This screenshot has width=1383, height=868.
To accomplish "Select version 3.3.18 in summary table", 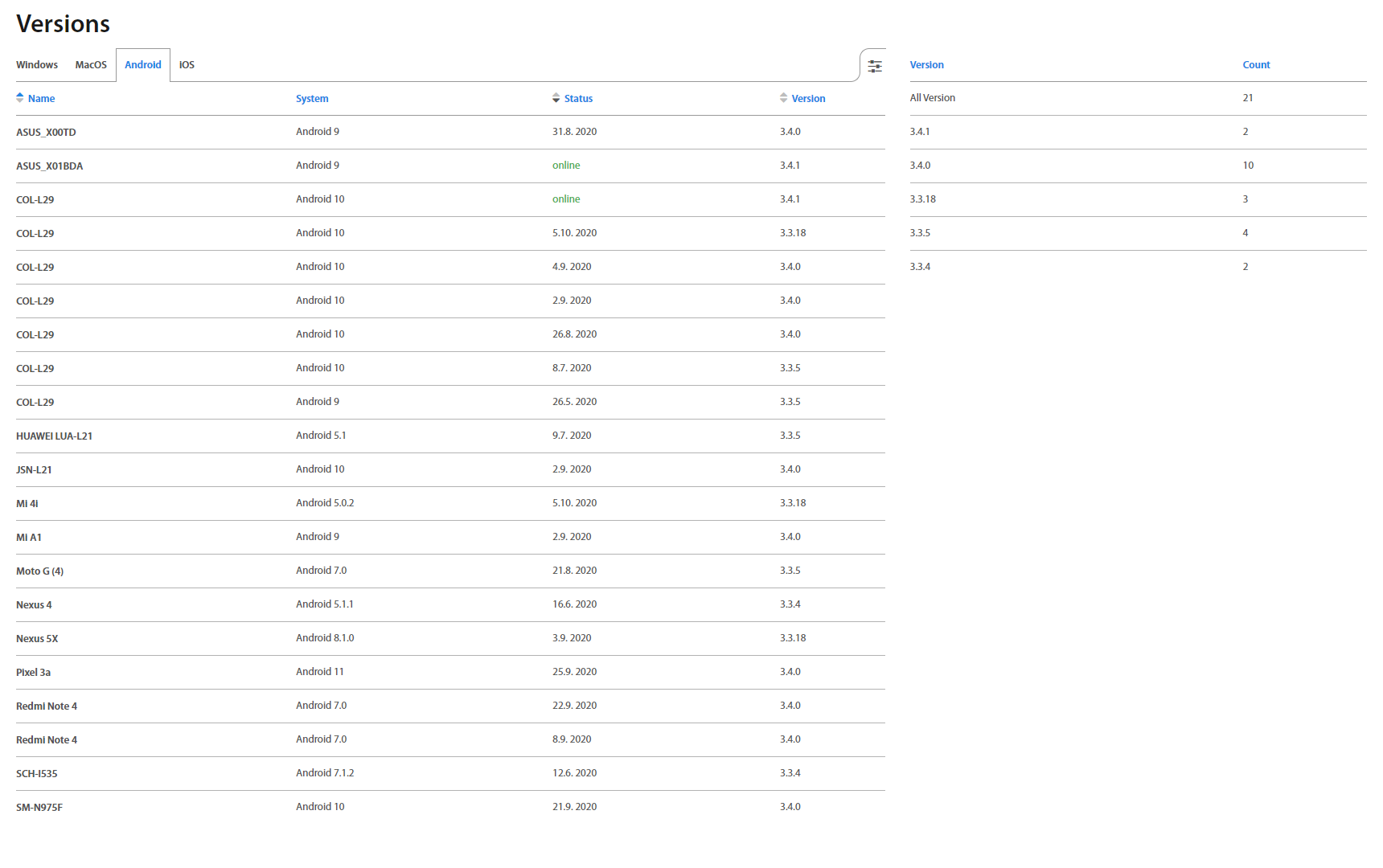I will point(923,199).
